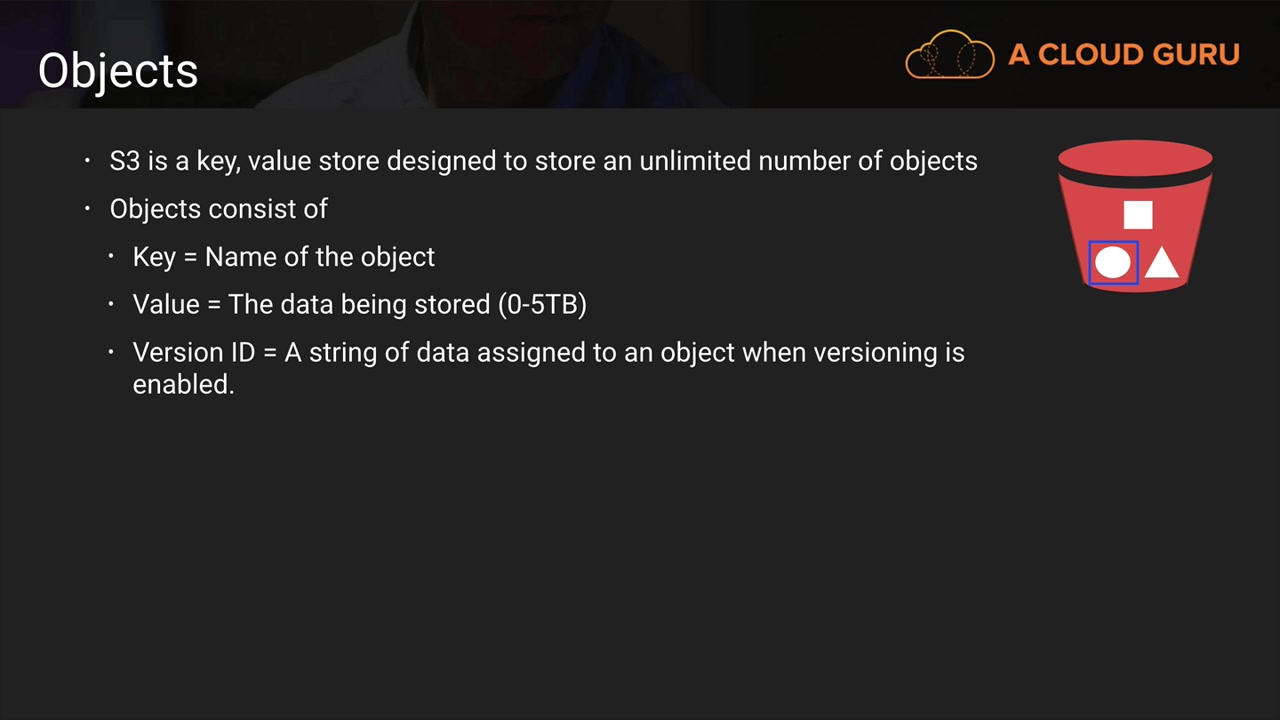Click the bullet dot before "Objects consist of"
The width and height of the screenshot is (1280, 720).
click(x=88, y=209)
